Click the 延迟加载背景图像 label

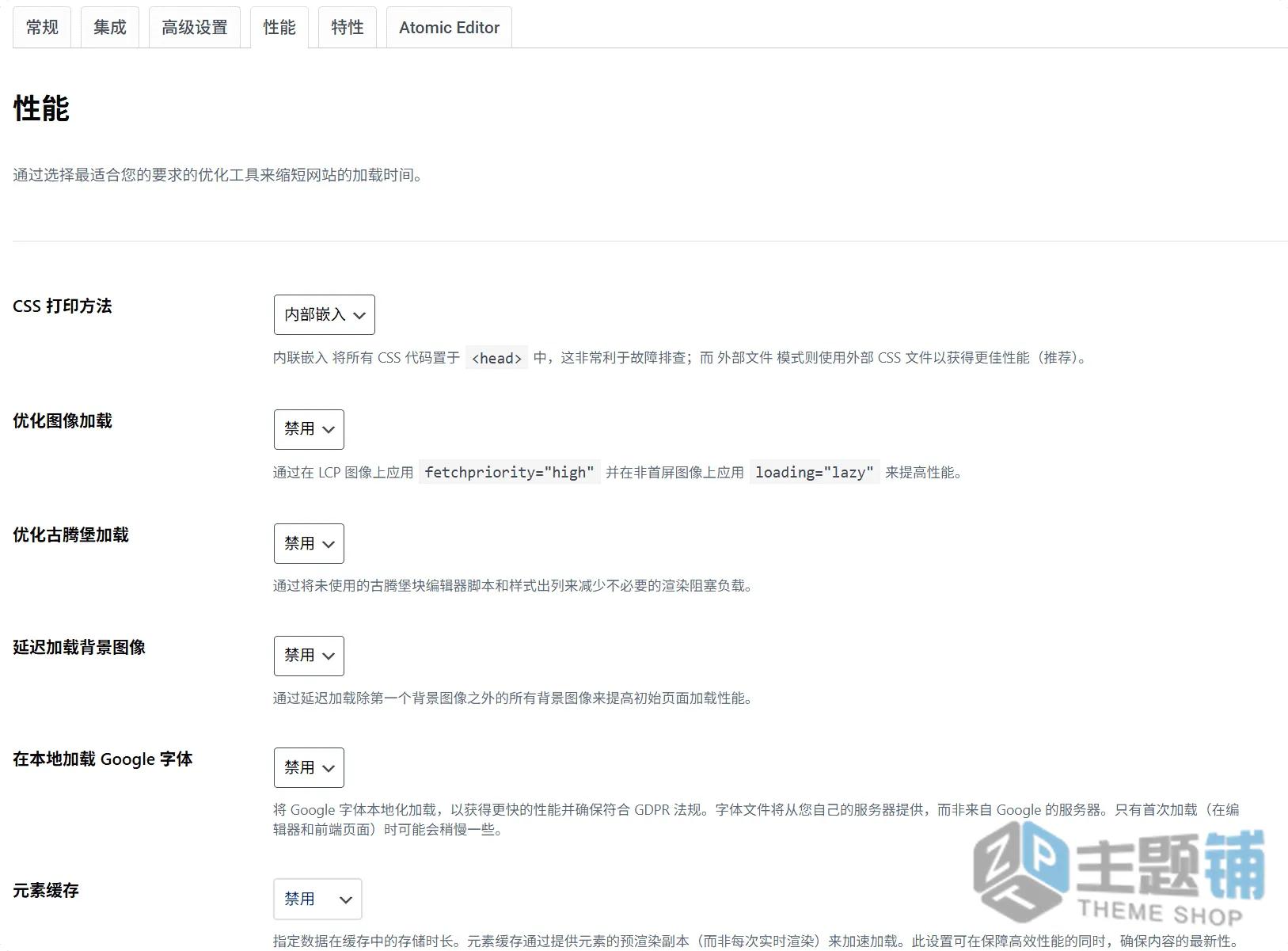(79, 647)
